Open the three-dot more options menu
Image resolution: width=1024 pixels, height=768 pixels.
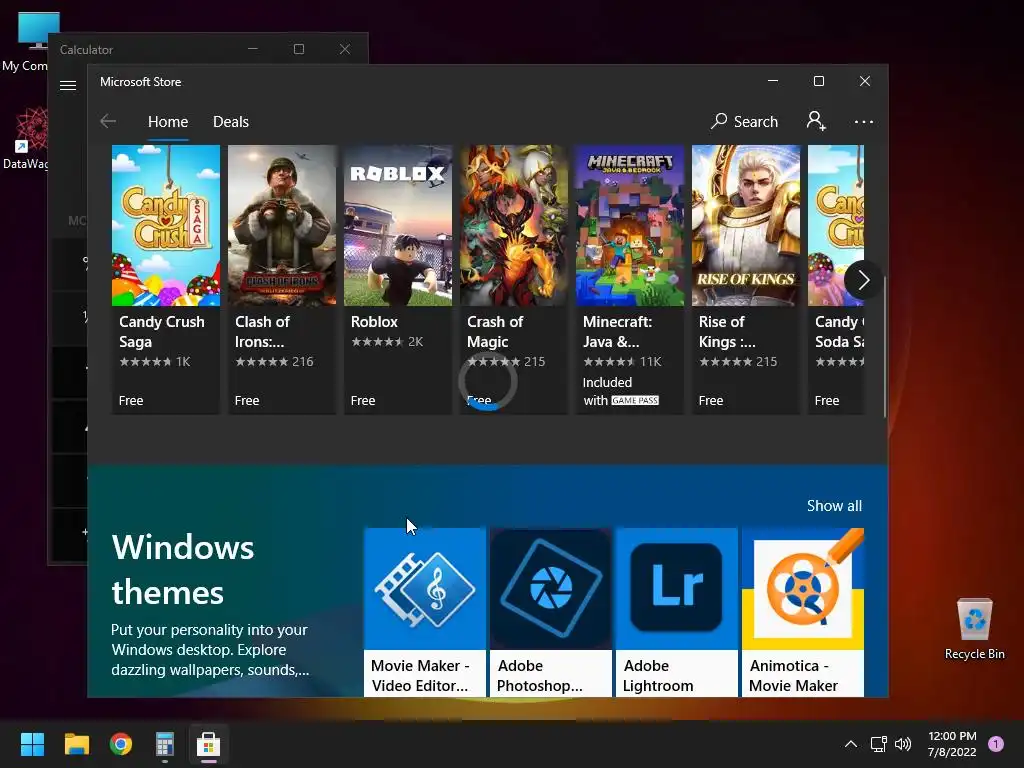click(x=863, y=121)
